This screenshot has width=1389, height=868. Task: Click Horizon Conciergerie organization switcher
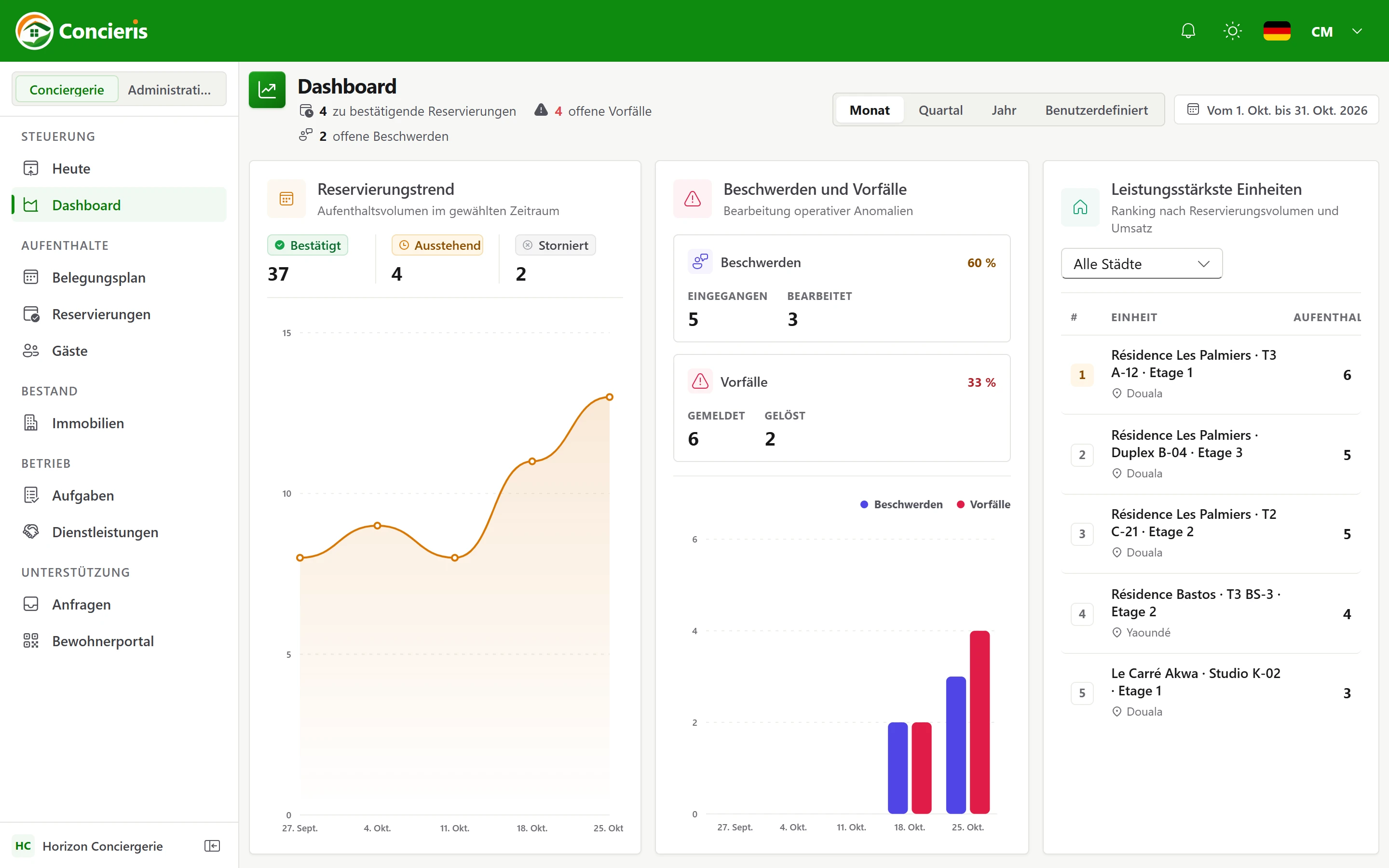point(89,846)
